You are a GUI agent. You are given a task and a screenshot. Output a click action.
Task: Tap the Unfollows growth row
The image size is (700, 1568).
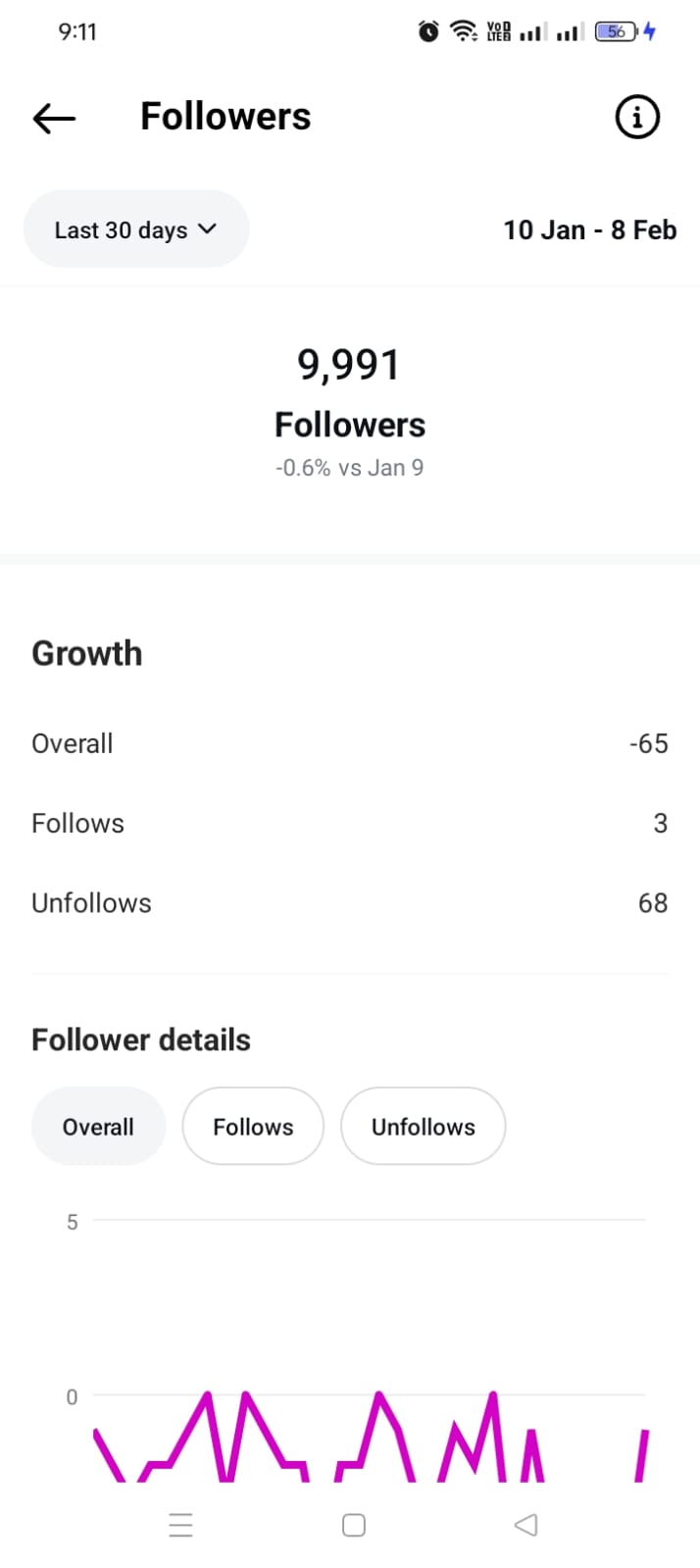coord(349,903)
